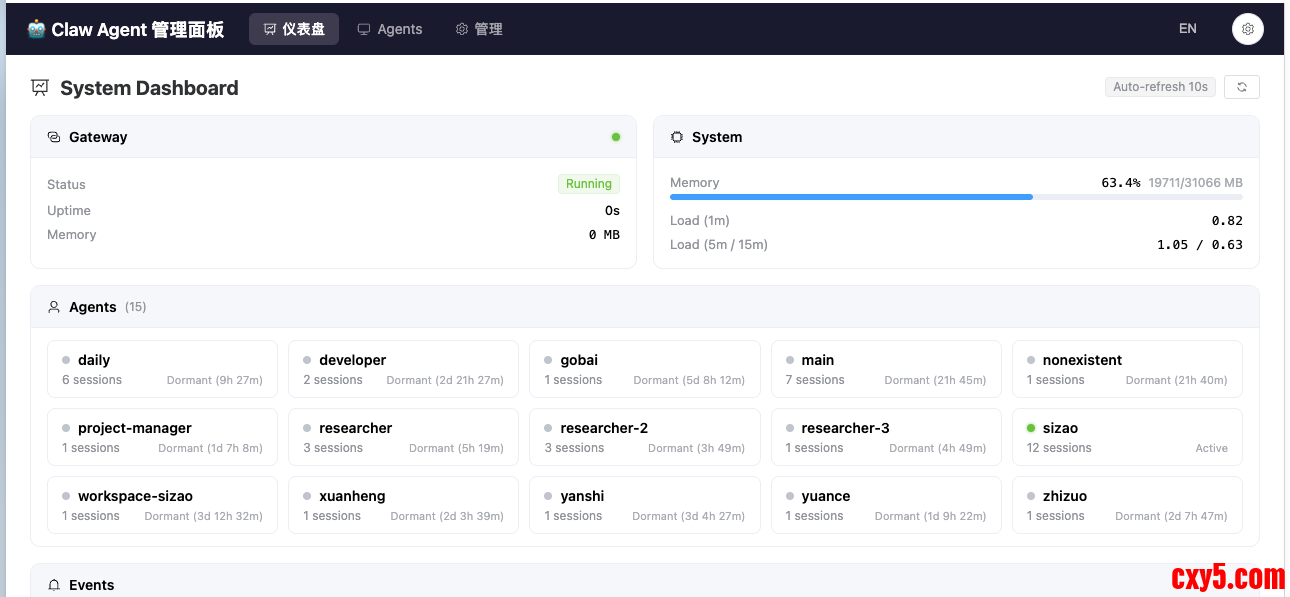
Task: Click the System chip icon
Action: (677, 137)
